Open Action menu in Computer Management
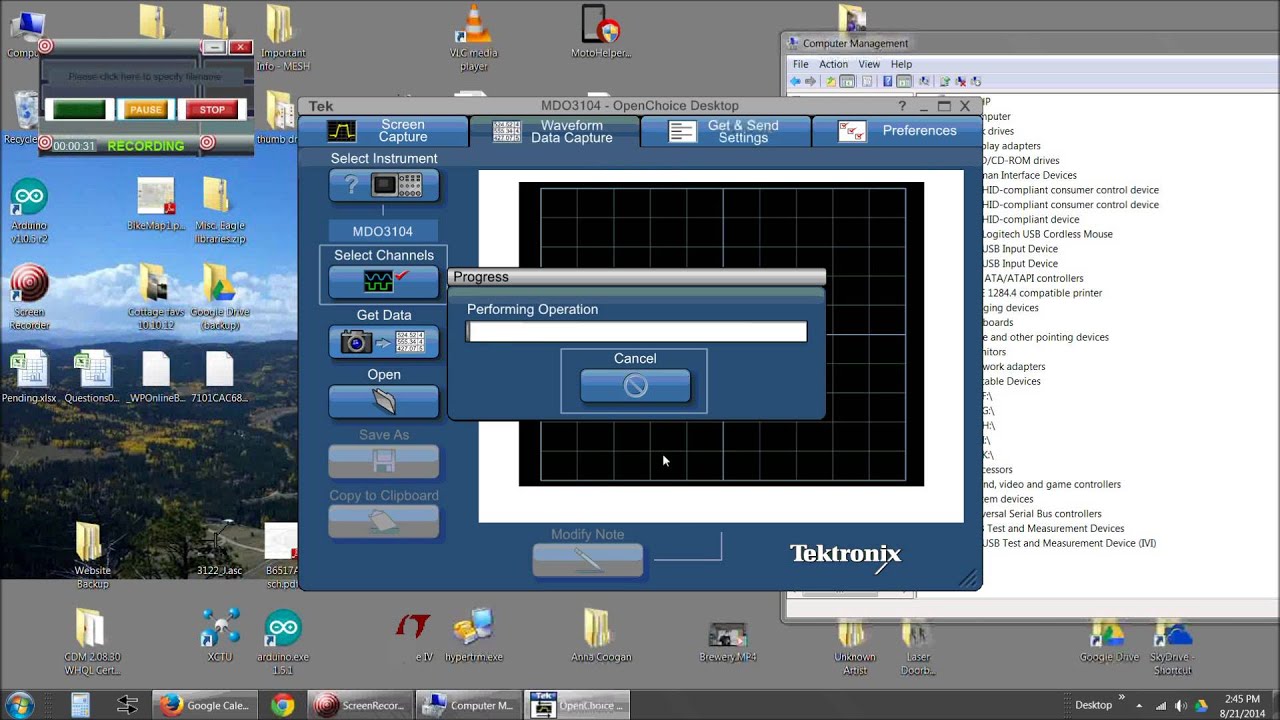1280x720 pixels. (833, 64)
